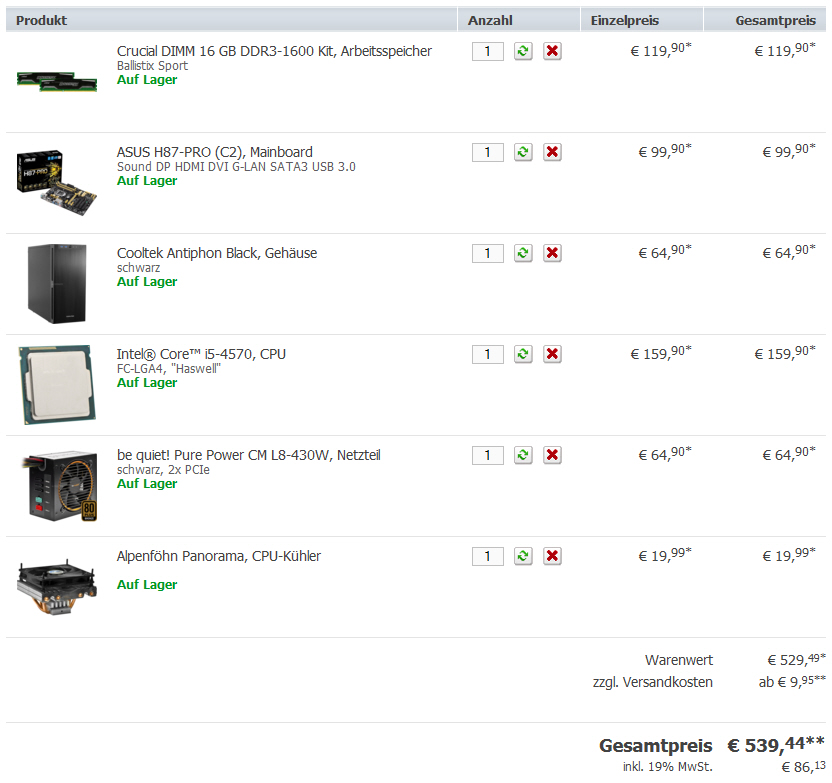The height and width of the screenshot is (783, 832).
Task: Delete Alpenföhn Panorama CPU-Kühler from cart
Action: [x=552, y=556]
